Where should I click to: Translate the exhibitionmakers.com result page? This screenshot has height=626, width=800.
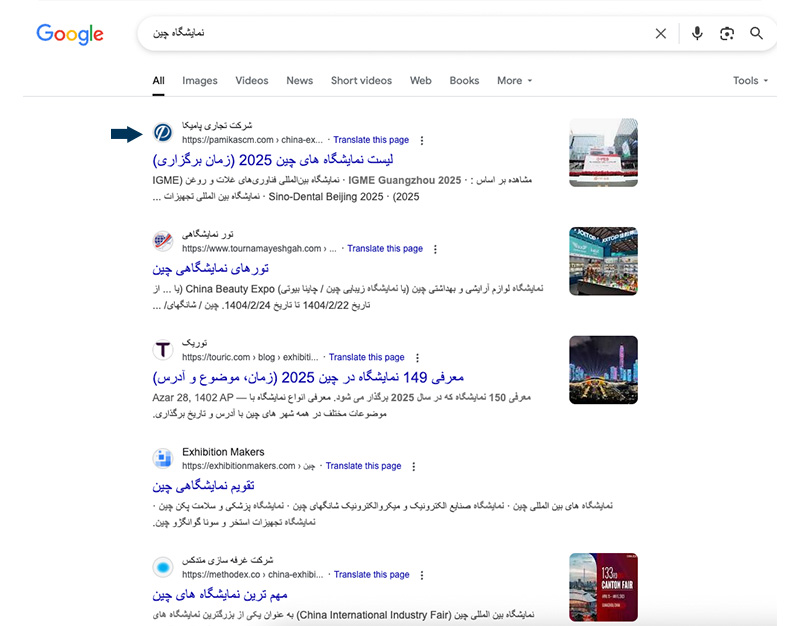pos(363,466)
